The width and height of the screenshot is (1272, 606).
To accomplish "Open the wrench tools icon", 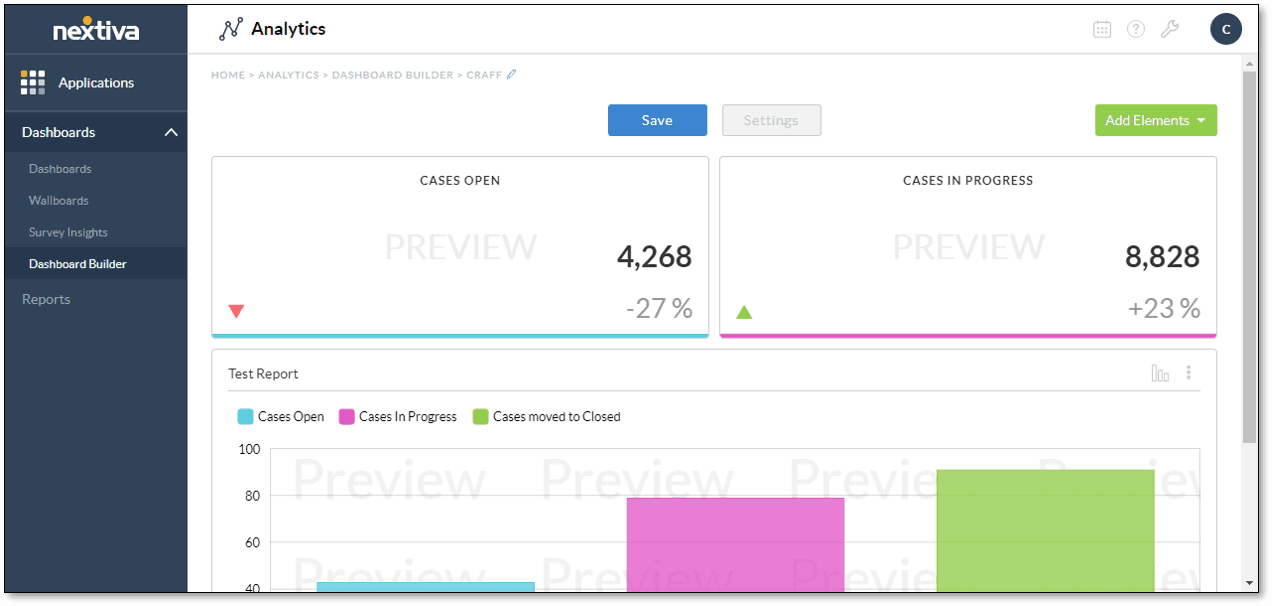I will [1170, 29].
